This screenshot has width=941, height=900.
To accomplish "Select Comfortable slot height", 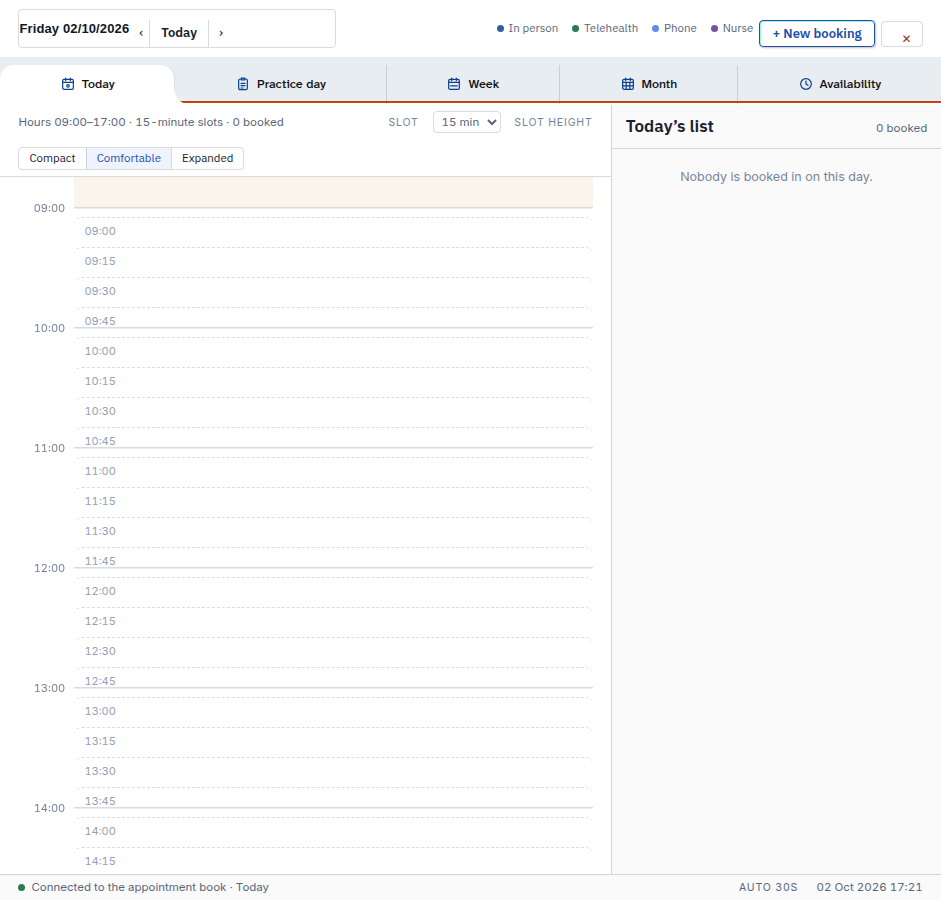I will (129, 158).
